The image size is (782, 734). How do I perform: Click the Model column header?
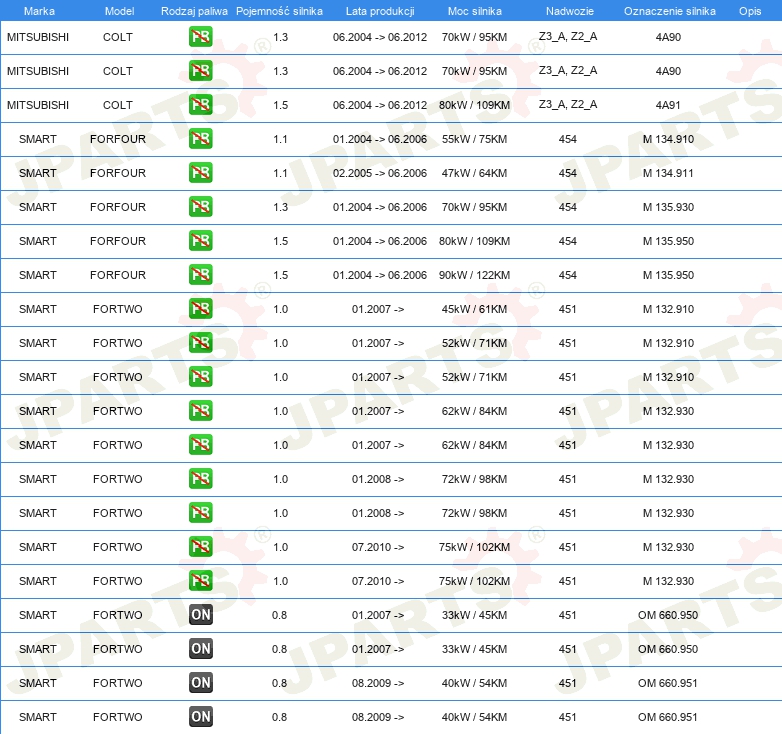coord(118,11)
